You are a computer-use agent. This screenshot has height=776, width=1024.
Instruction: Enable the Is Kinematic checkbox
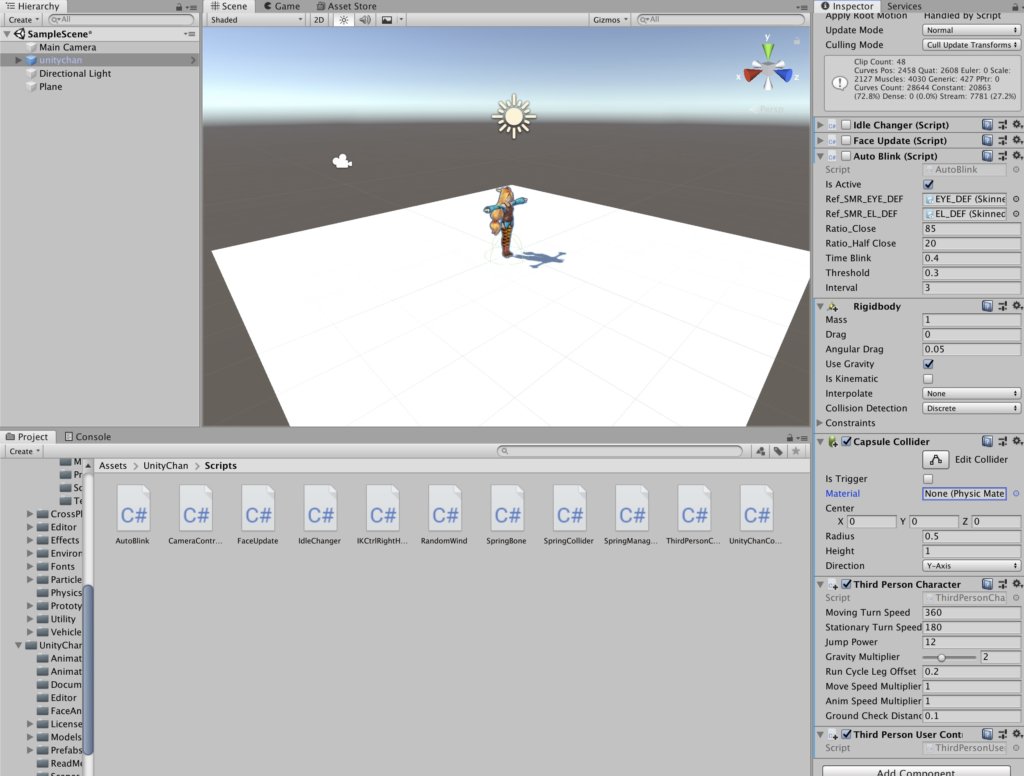pos(929,379)
